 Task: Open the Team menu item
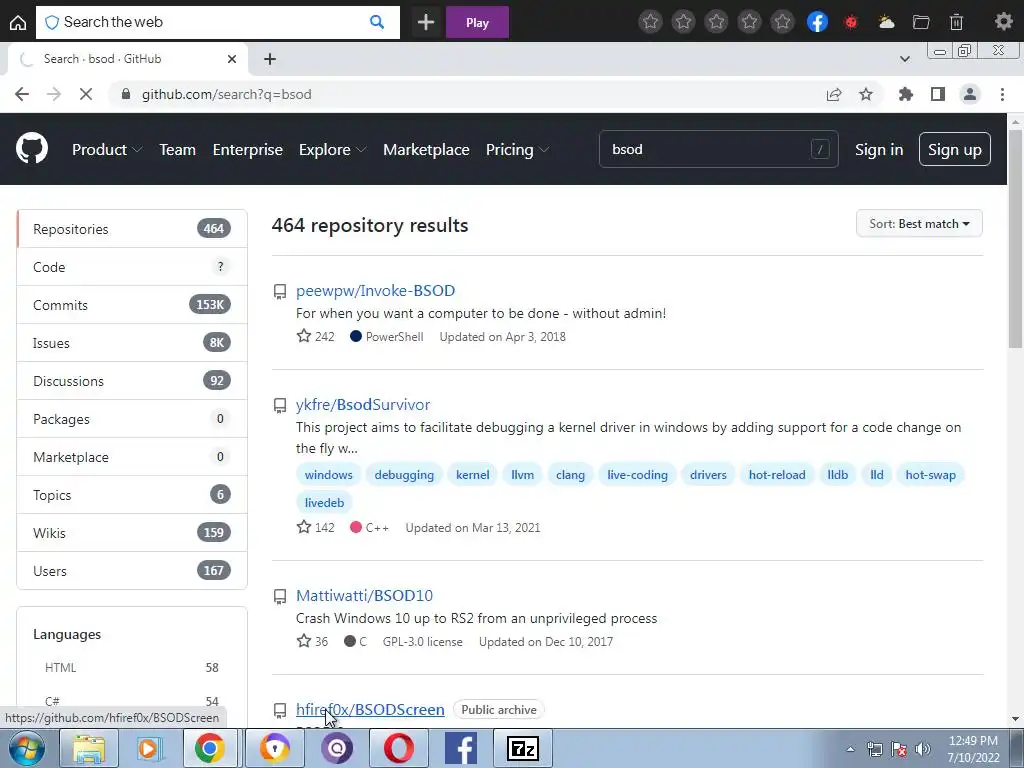coord(178,150)
